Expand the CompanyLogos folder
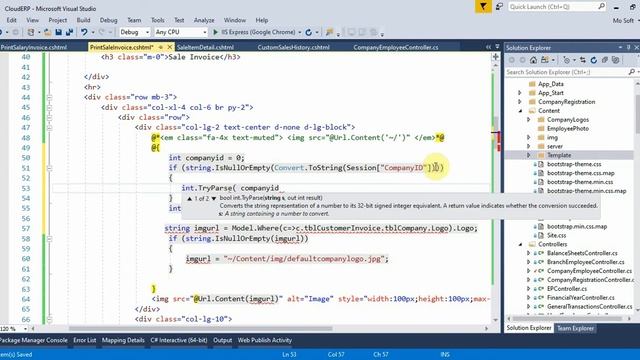The height and width of the screenshot is (360, 640). tap(529, 120)
